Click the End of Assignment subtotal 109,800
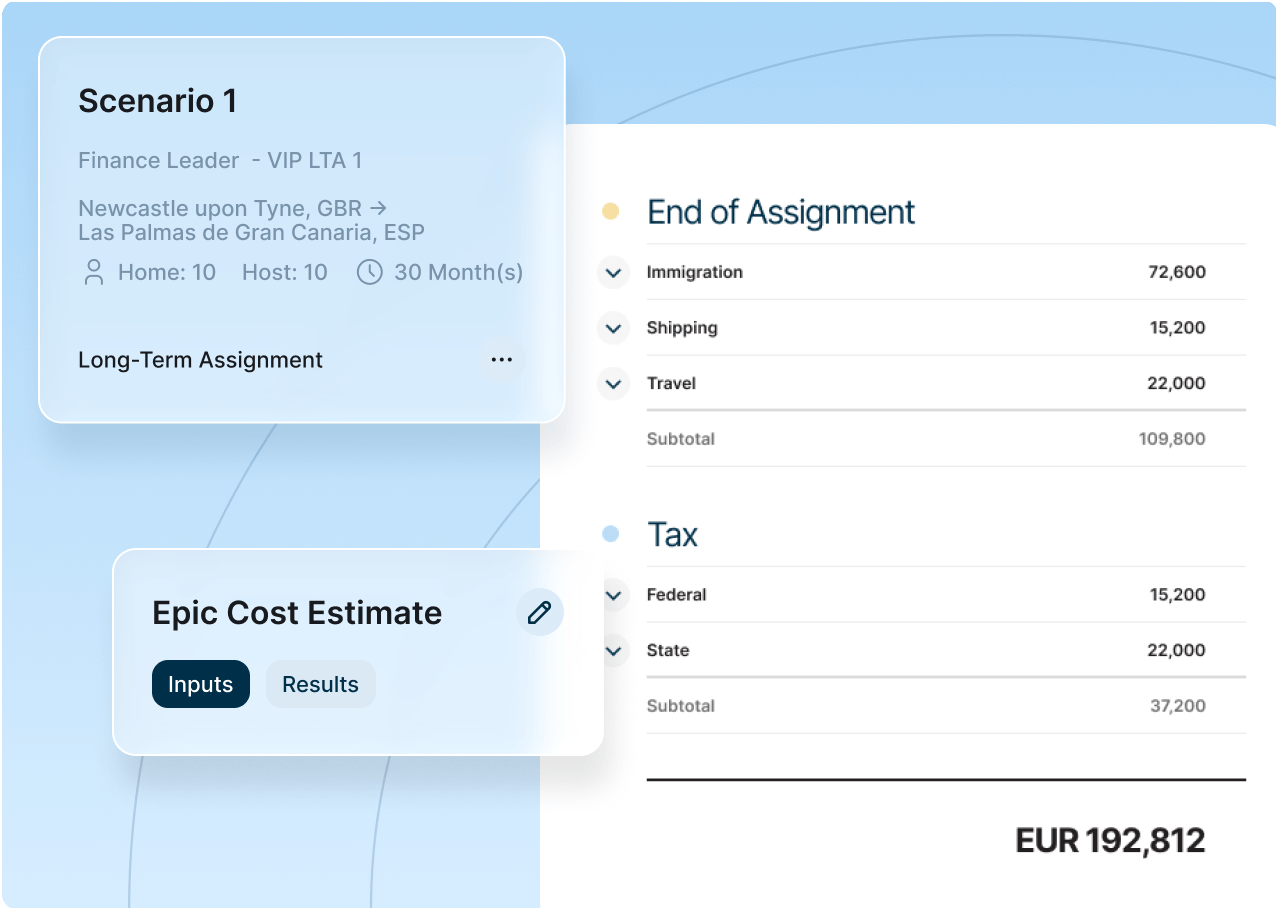Viewport: 1276px width, 908px height. 1172,439
